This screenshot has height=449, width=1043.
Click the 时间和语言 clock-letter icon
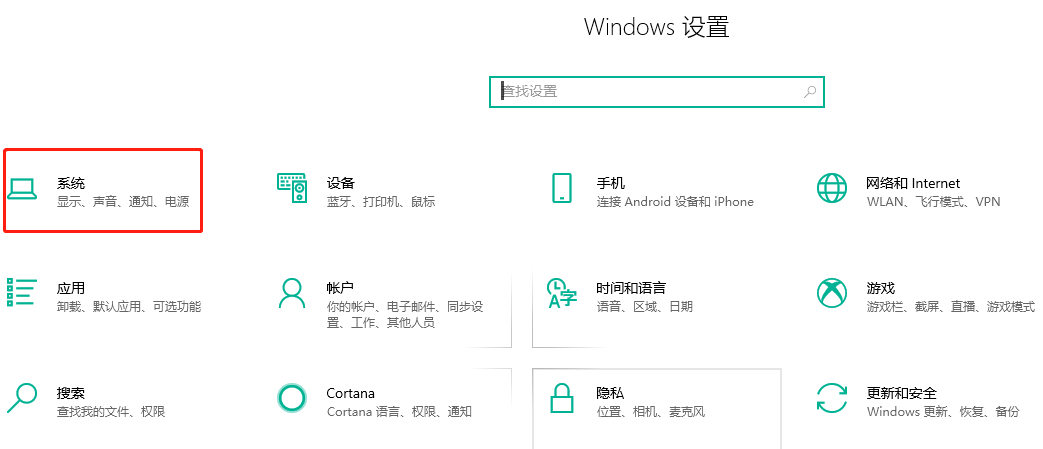tap(561, 293)
